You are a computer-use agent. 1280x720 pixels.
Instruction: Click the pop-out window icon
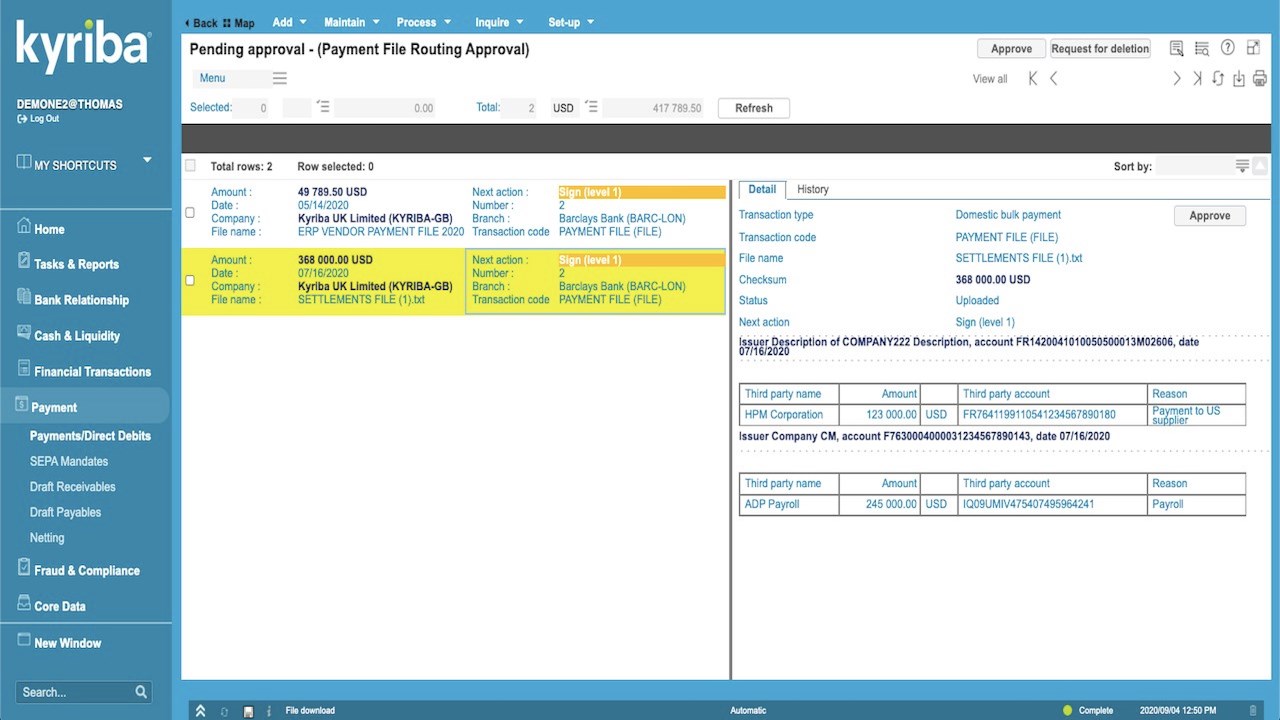pyautogui.click(x=1253, y=48)
